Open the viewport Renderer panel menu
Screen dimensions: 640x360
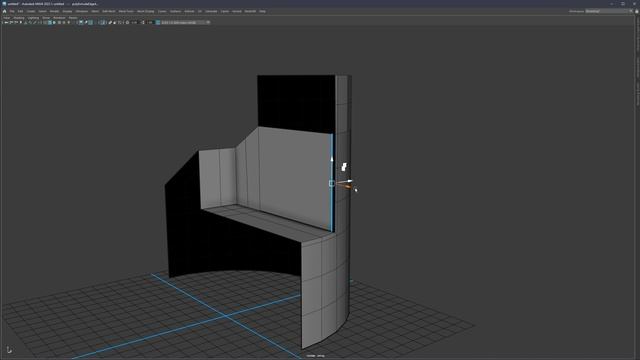tap(59, 18)
